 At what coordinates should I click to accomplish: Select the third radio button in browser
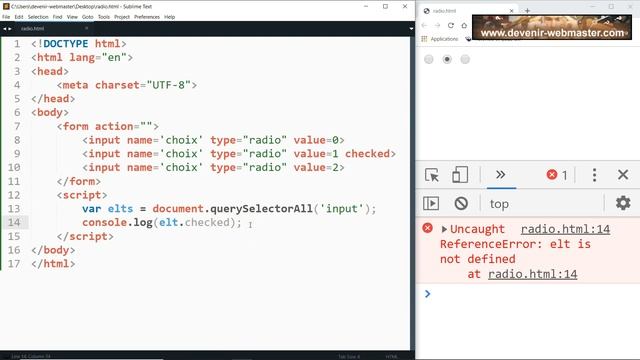(465, 60)
